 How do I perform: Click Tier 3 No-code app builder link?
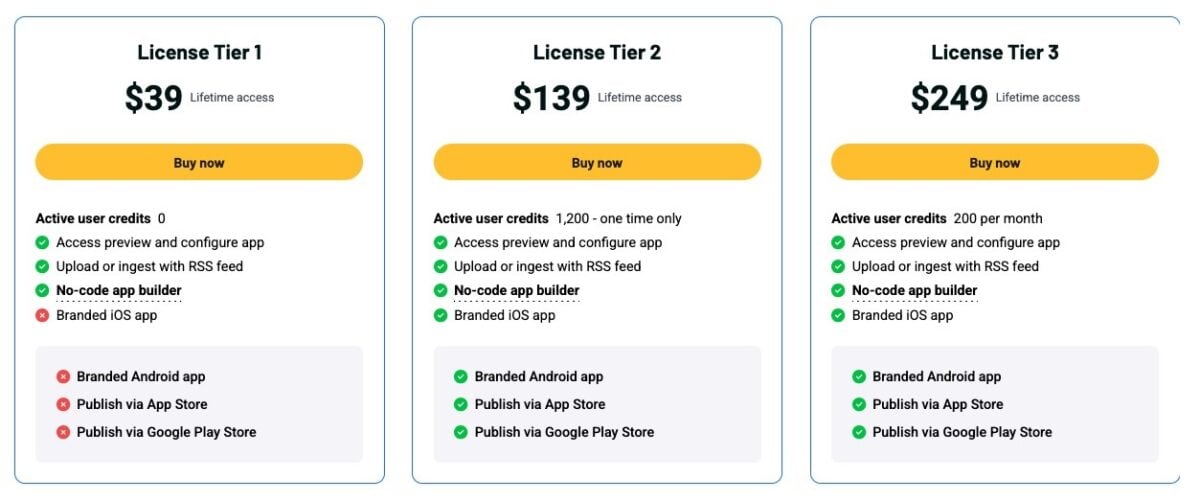pos(915,291)
